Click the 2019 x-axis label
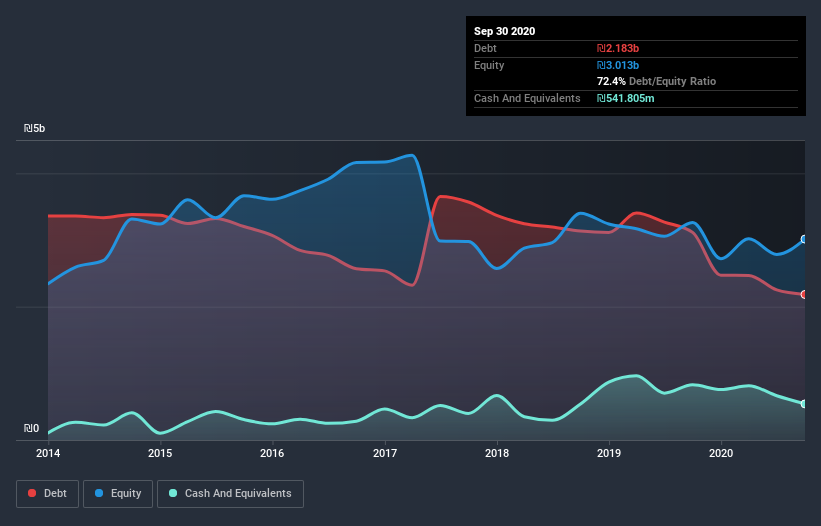 pos(609,453)
